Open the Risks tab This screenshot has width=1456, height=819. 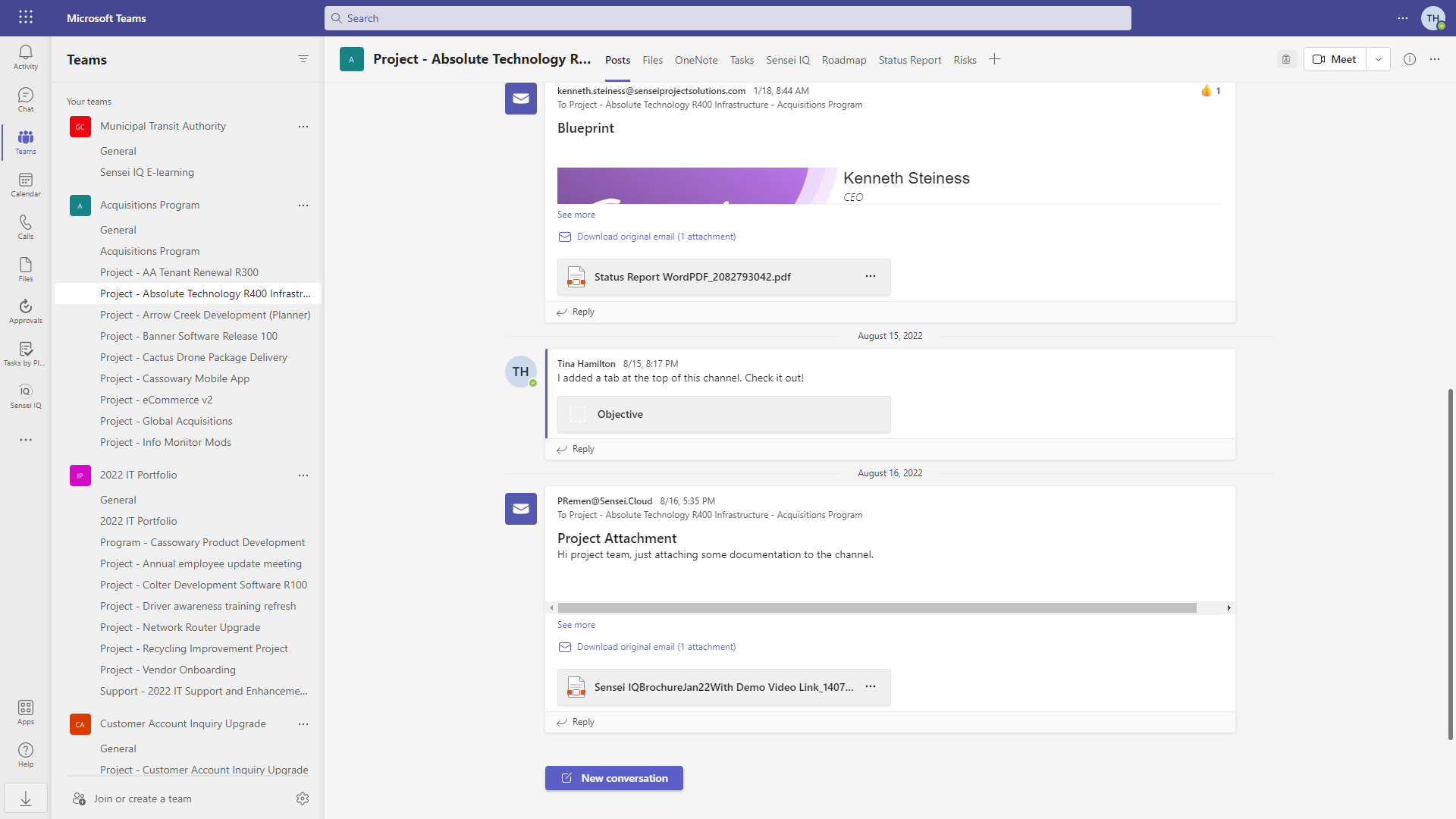[965, 60]
